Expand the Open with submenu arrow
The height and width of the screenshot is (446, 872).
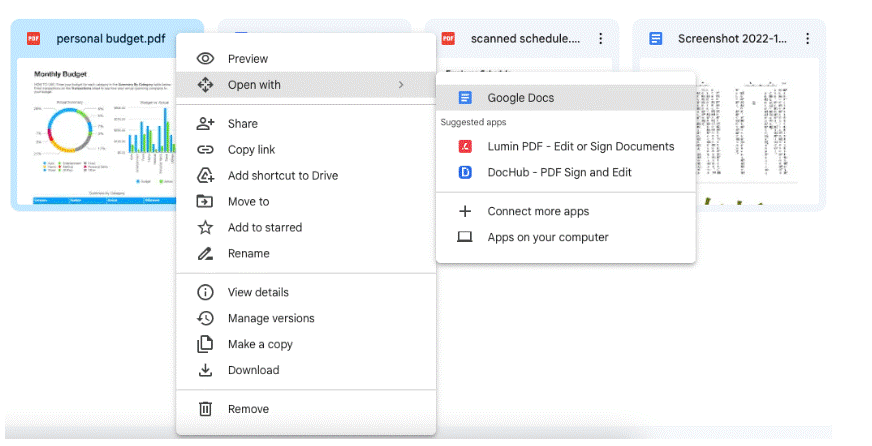[401, 85]
